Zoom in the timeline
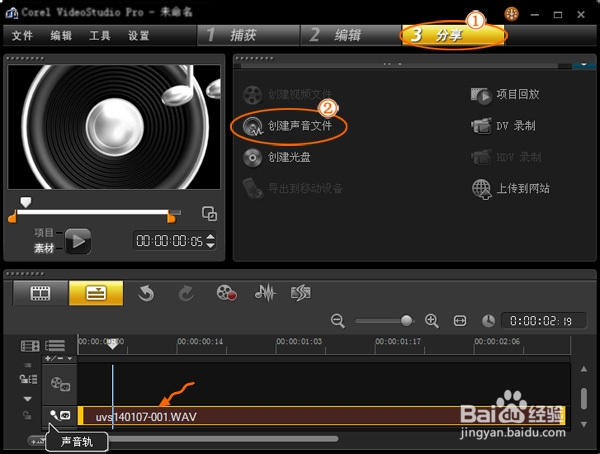 point(432,321)
